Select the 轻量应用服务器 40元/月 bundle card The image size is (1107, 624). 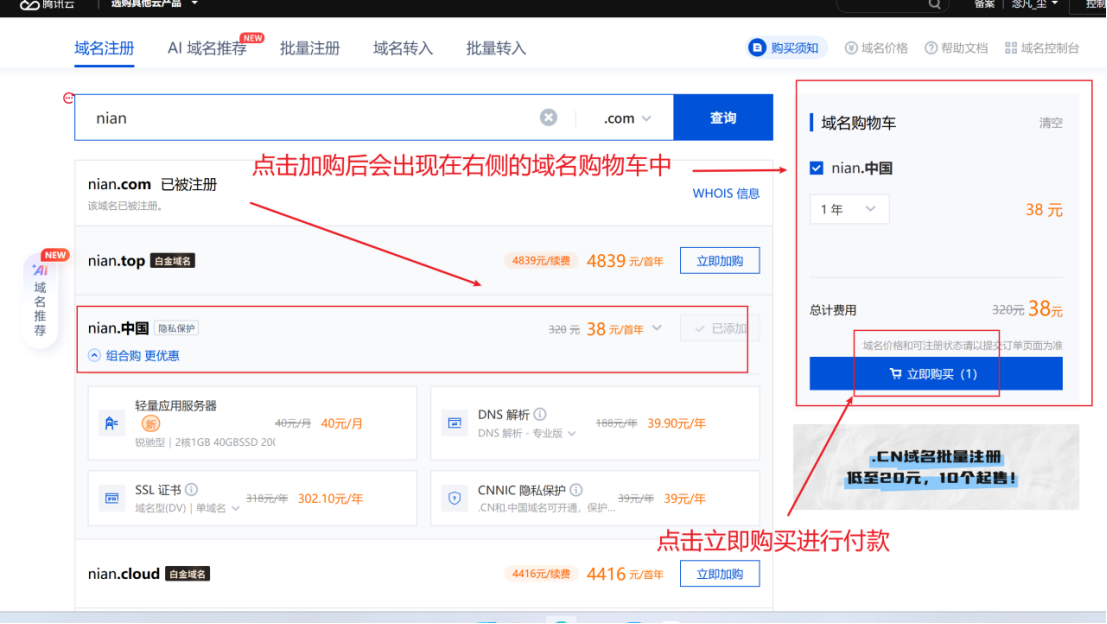252,423
